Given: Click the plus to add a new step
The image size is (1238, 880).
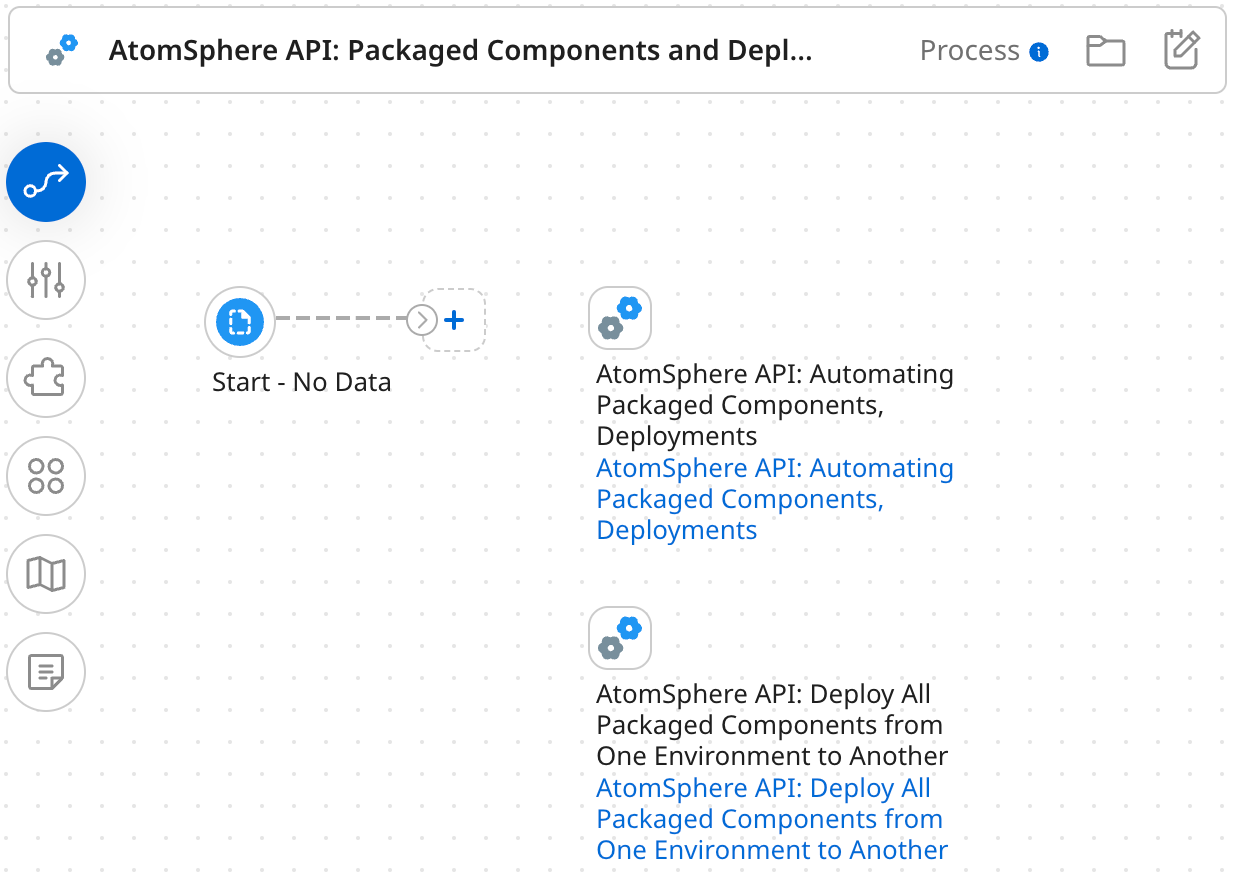Looking at the screenshot, I should 454,320.
